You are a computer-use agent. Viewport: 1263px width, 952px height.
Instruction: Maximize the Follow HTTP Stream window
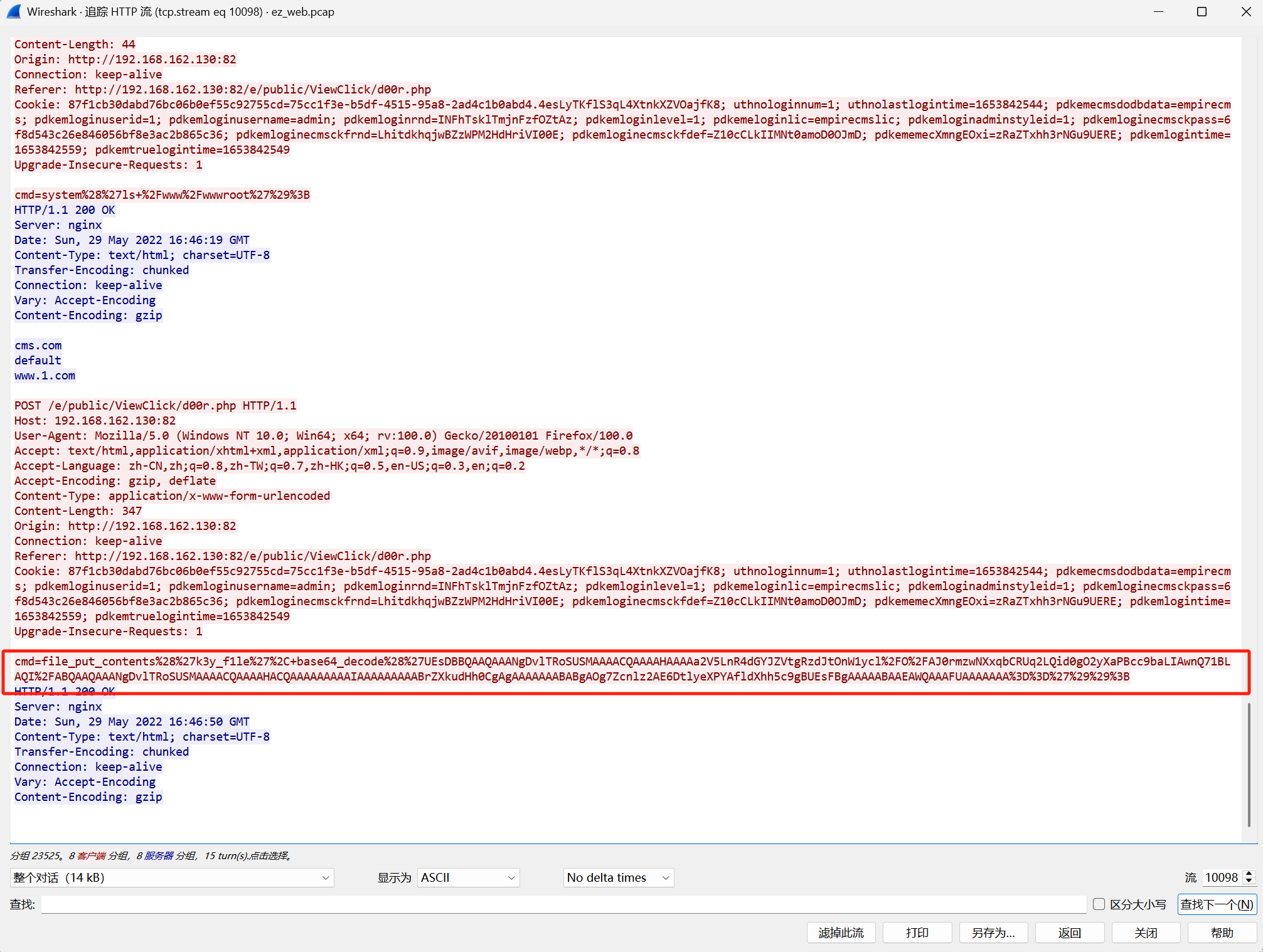click(1202, 11)
